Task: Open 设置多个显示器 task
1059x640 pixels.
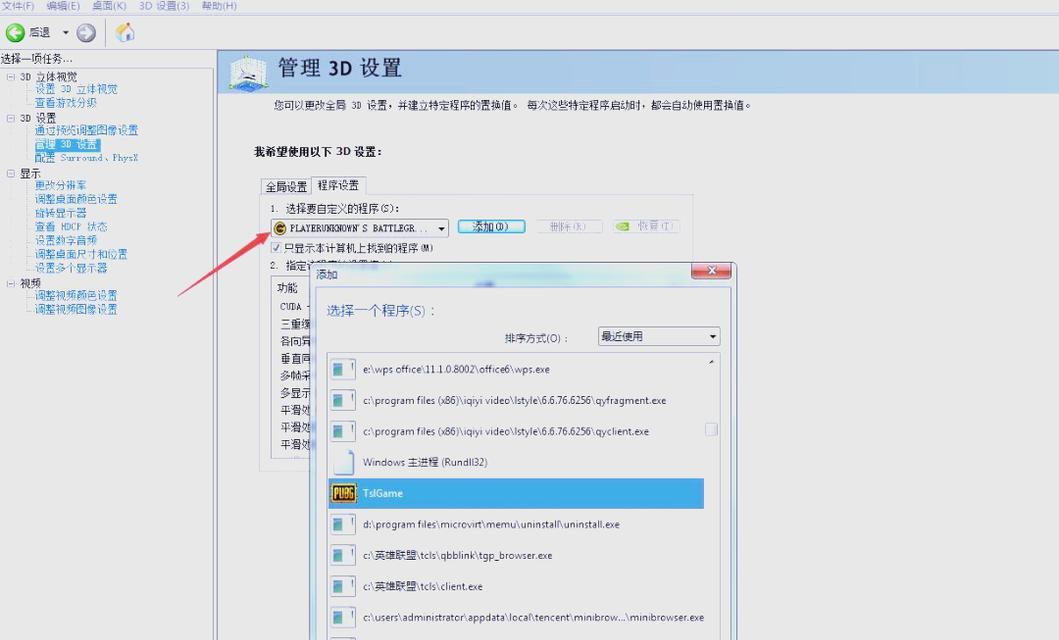Action: click(71, 268)
